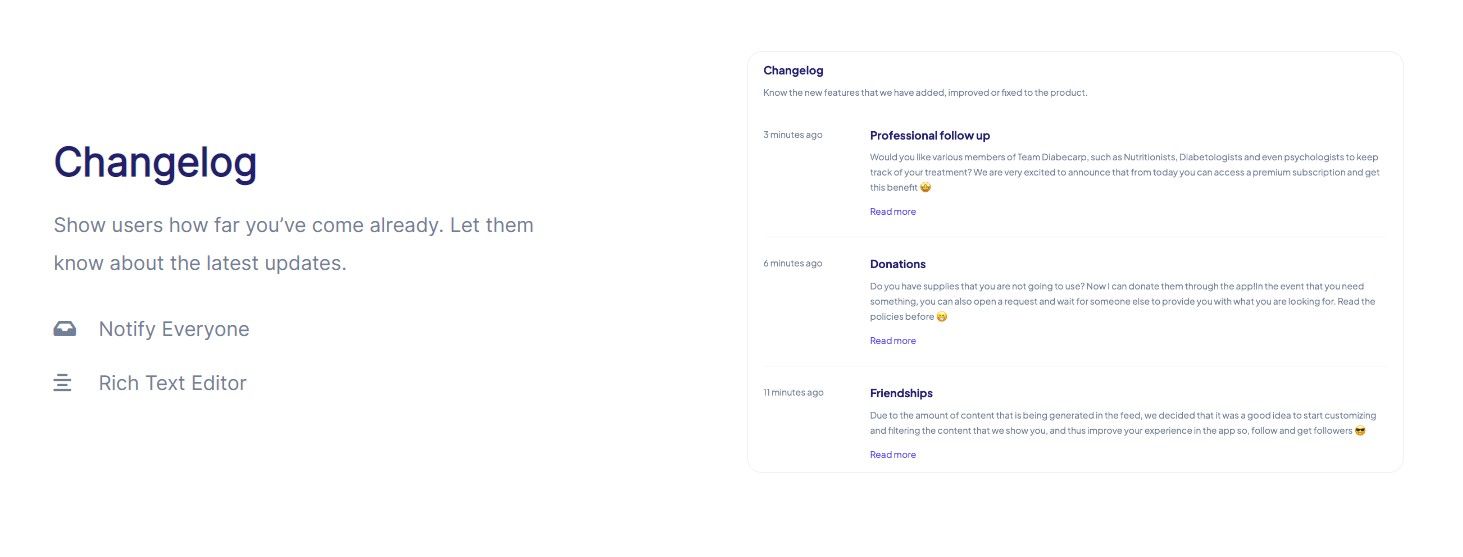Click the 'Show users how far' description text

pos(294,244)
